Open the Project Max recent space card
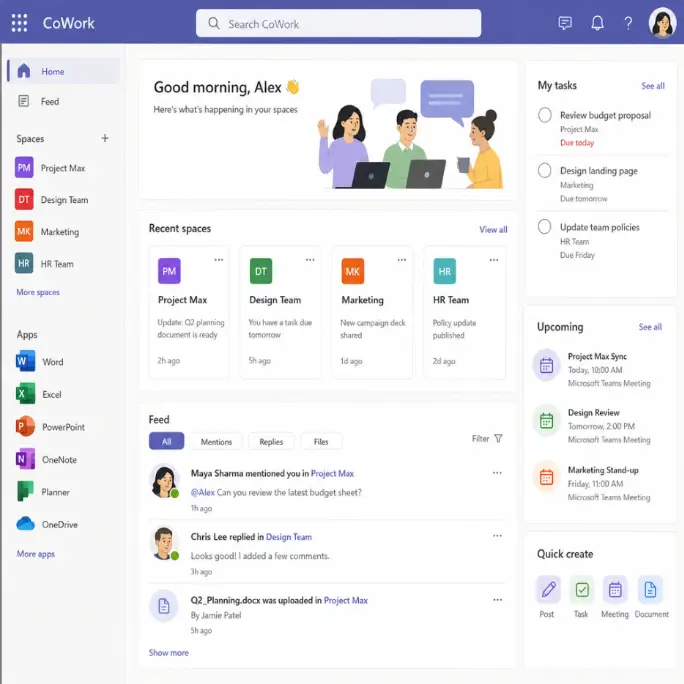Screen dimensions: 684x684 [189, 312]
